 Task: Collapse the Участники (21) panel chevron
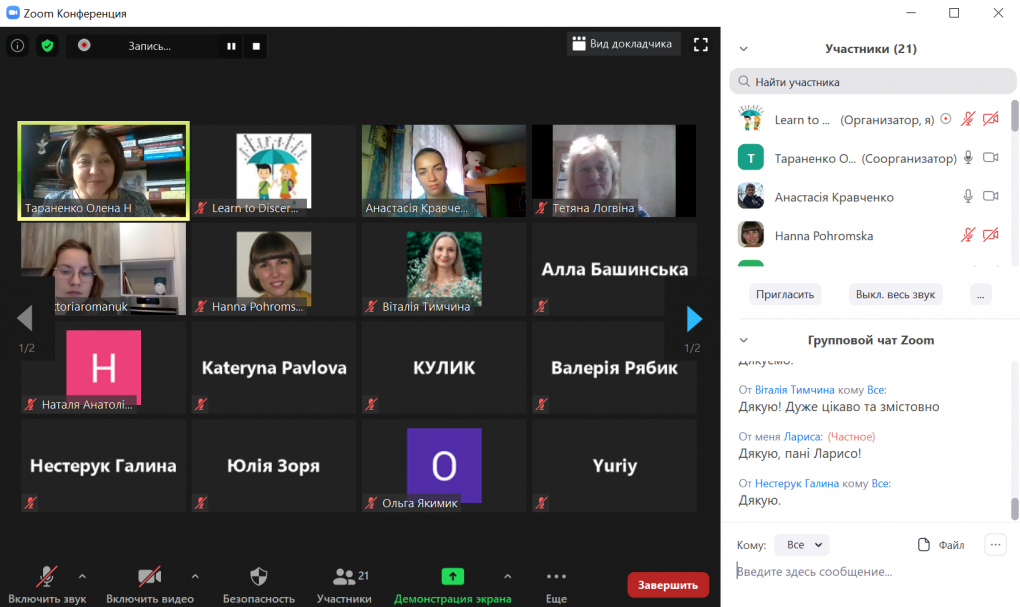click(744, 49)
